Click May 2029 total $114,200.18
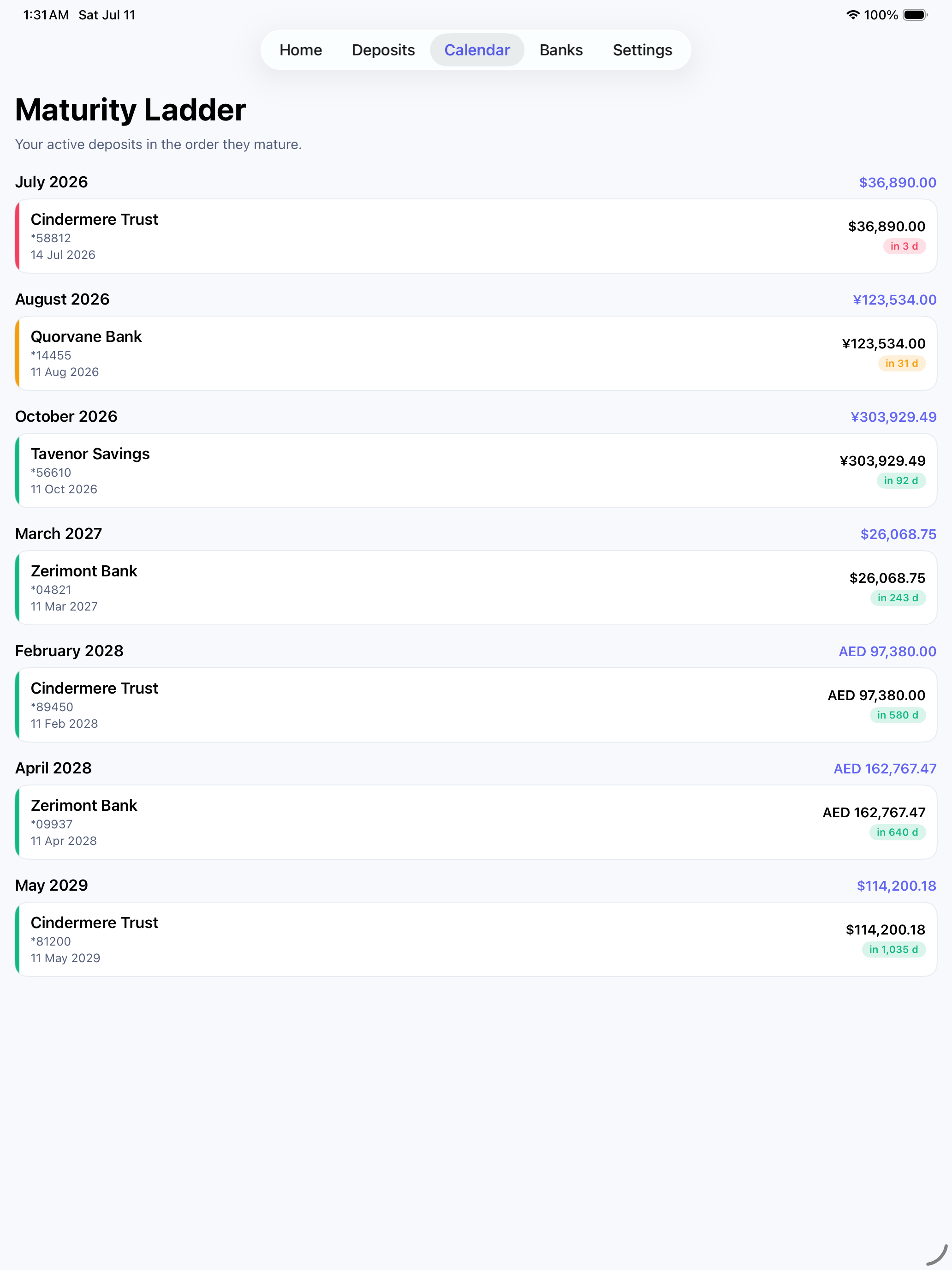Viewport: 952px width, 1270px height. click(896, 885)
